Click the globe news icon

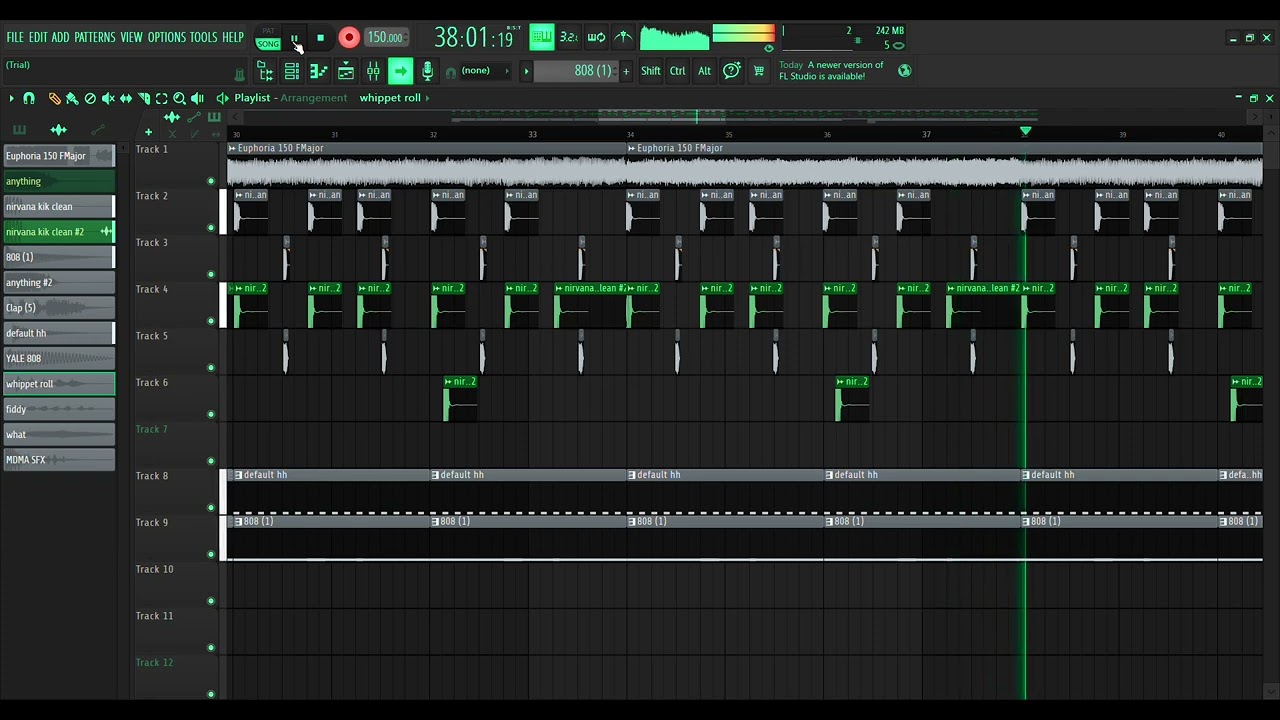coord(904,71)
